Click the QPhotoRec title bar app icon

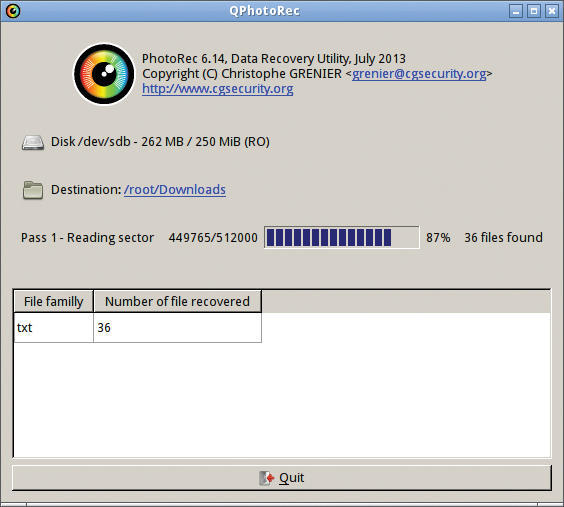coord(13,11)
